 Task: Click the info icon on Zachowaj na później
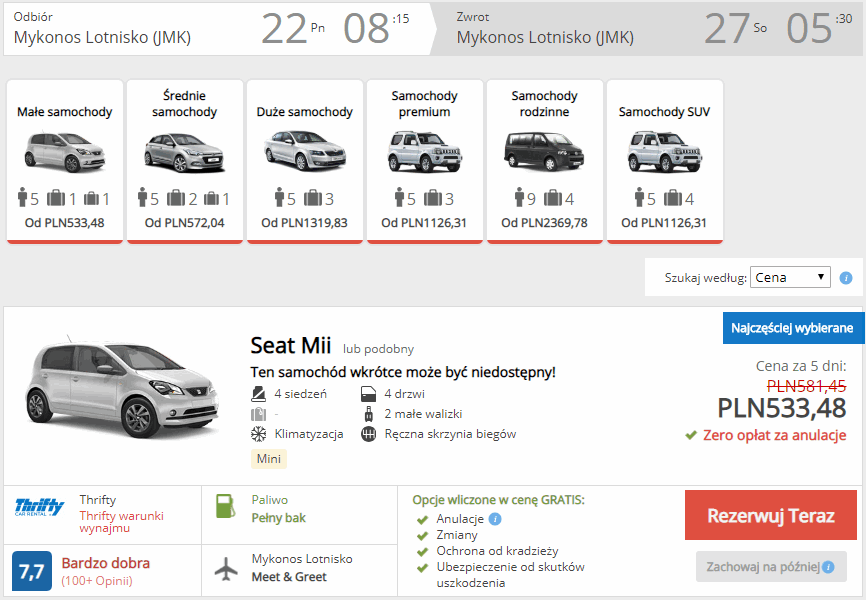point(827,567)
